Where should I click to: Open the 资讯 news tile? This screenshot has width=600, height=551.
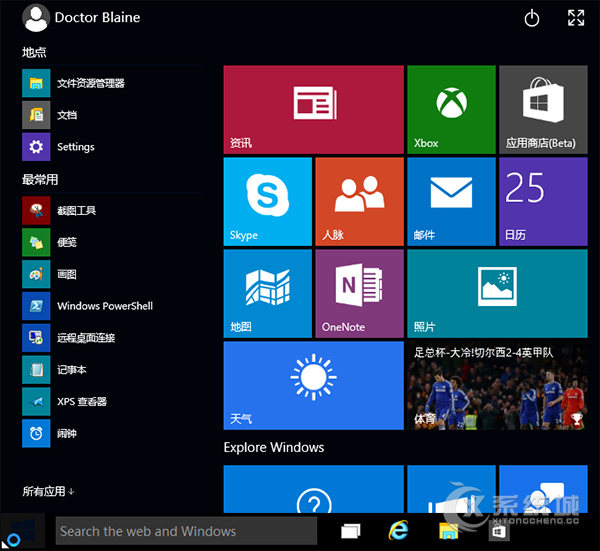pos(313,110)
